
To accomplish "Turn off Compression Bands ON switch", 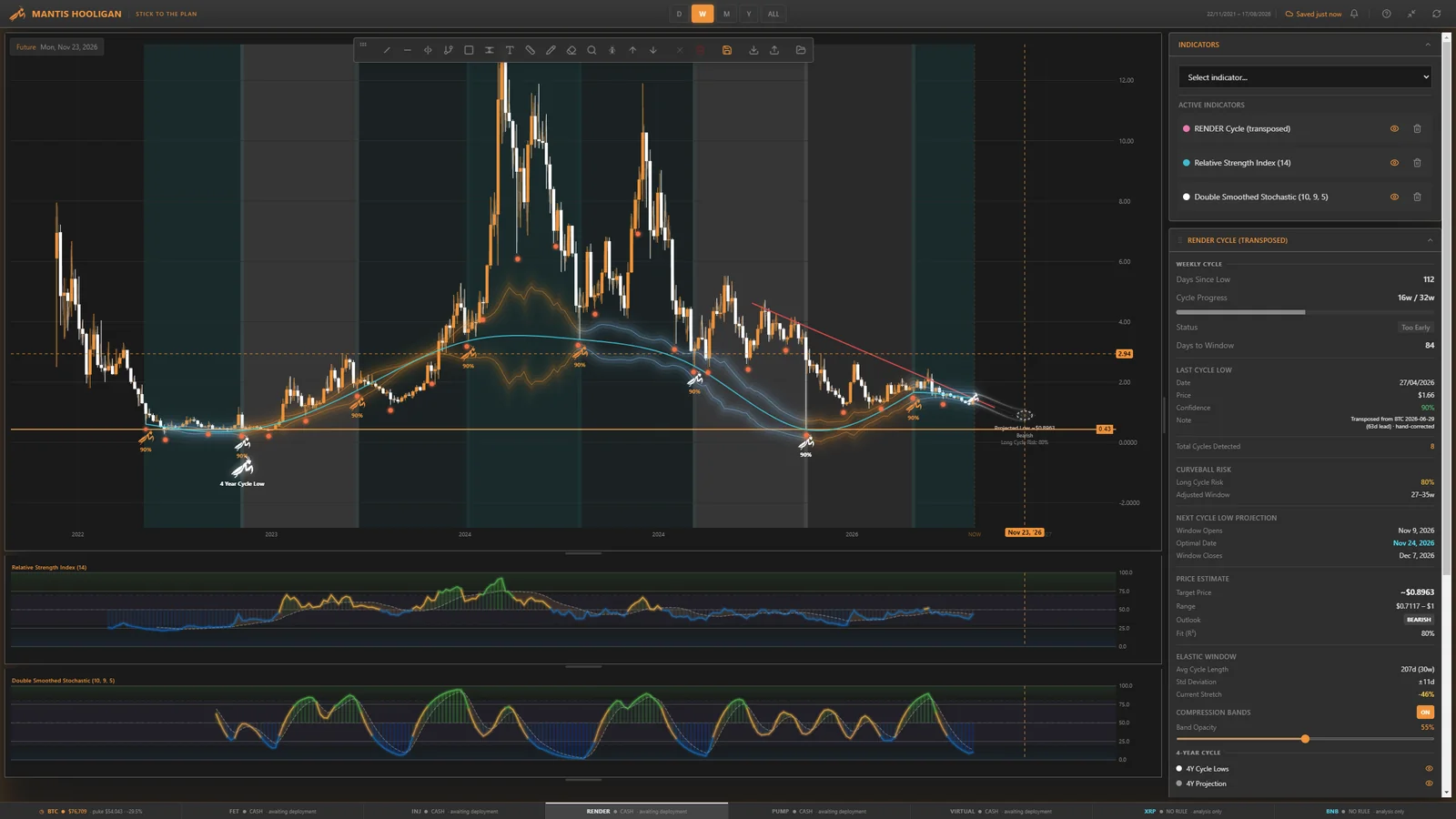I will coord(1425,713).
